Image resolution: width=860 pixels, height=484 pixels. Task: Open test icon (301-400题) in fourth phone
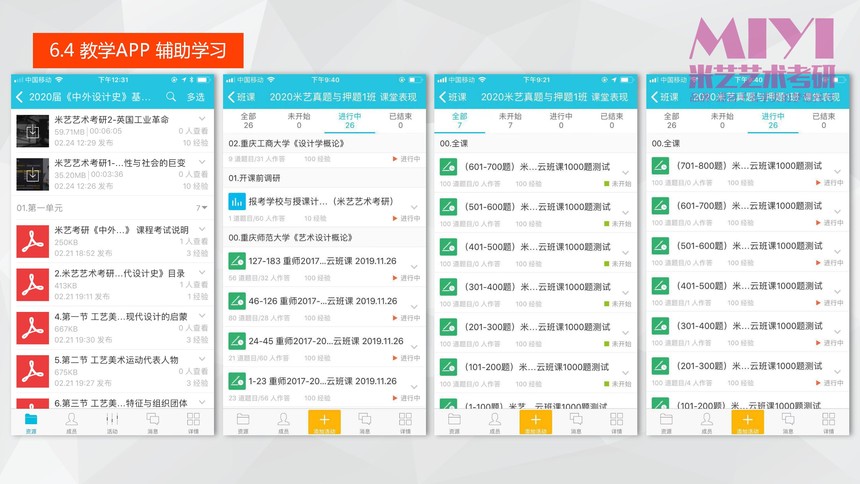660,325
